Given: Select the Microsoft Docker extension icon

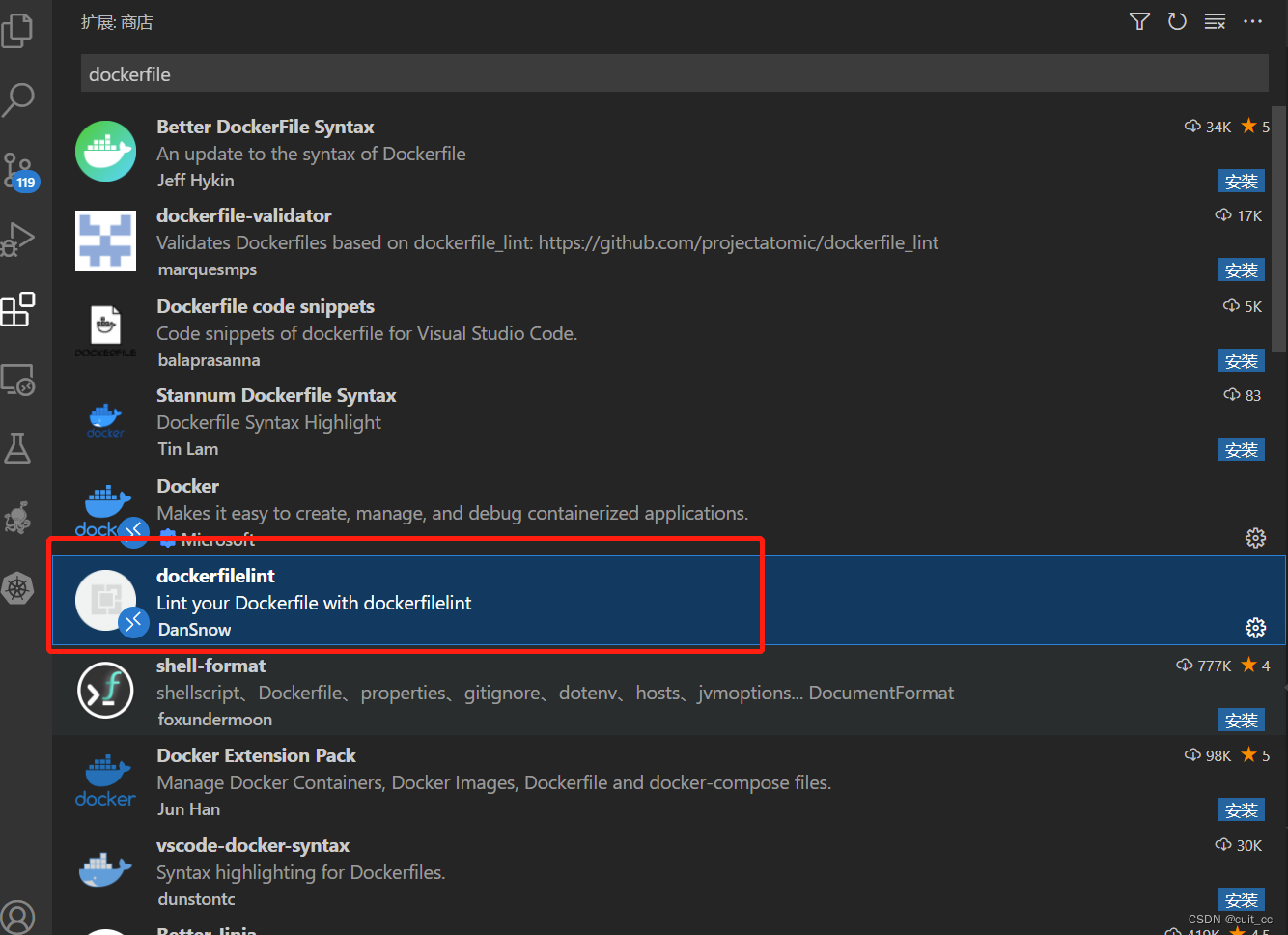Looking at the screenshot, I should [105, 510].
